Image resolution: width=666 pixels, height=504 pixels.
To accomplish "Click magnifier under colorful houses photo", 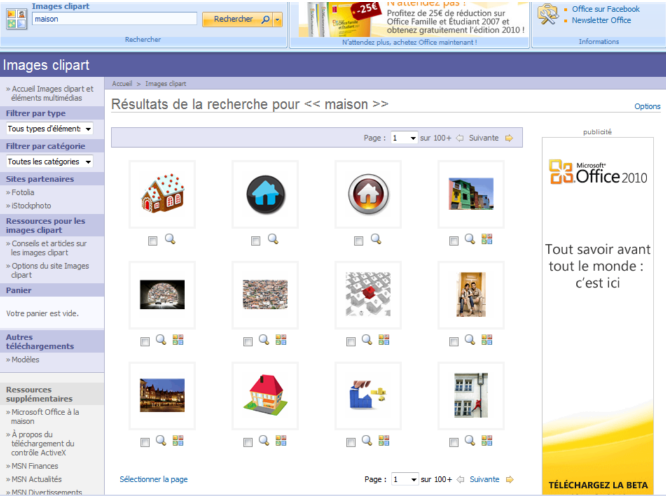I will tap(469, 239).
